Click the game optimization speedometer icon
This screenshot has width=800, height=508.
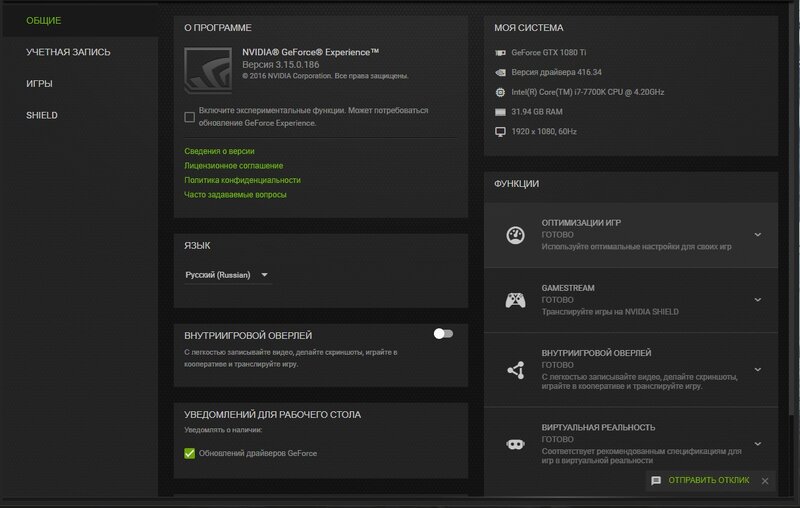click(516, 235)
